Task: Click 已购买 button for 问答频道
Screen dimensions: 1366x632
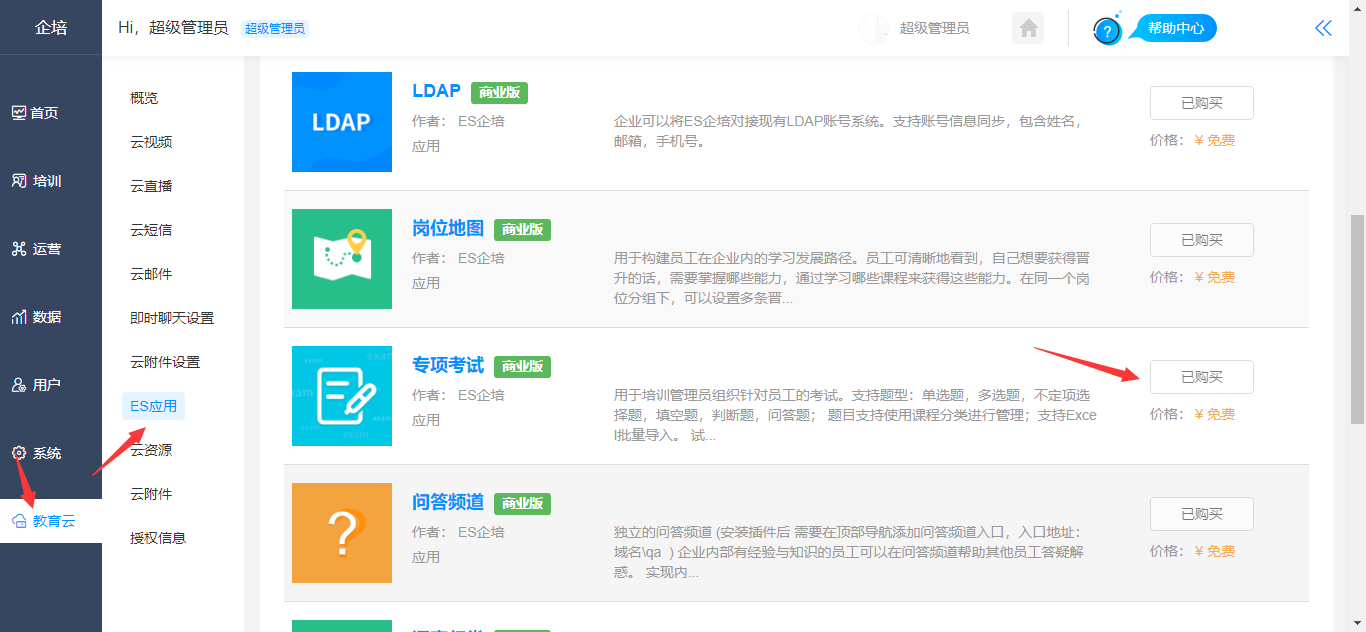Action: pyautogui.click(x=1201, y=514)
